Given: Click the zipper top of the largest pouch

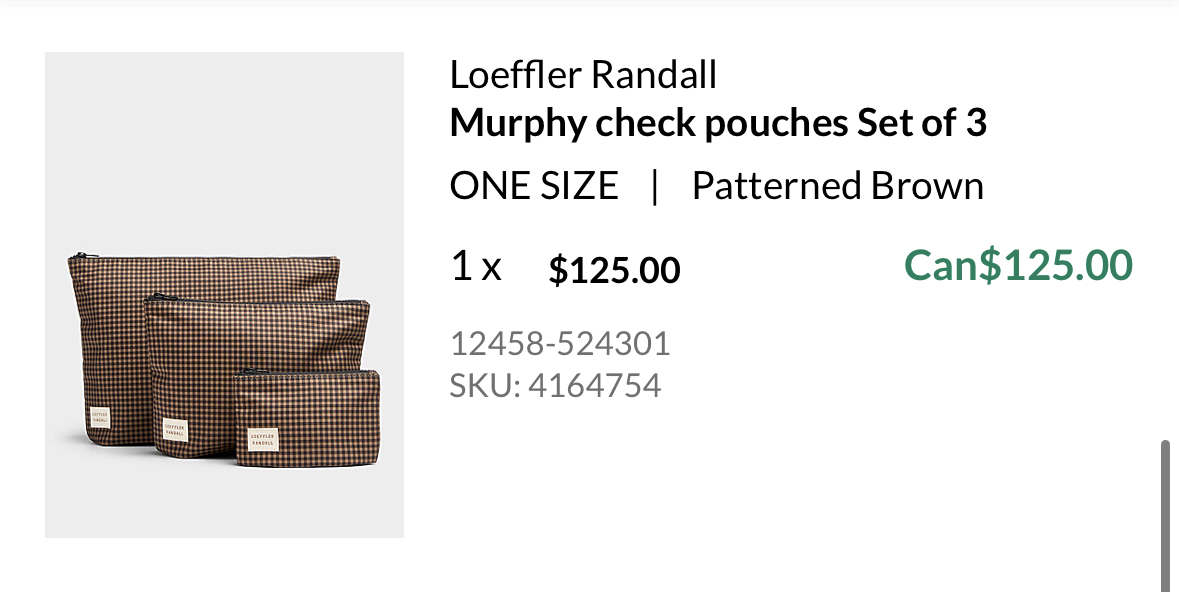Looking at the screenshot, I should 200,258.
